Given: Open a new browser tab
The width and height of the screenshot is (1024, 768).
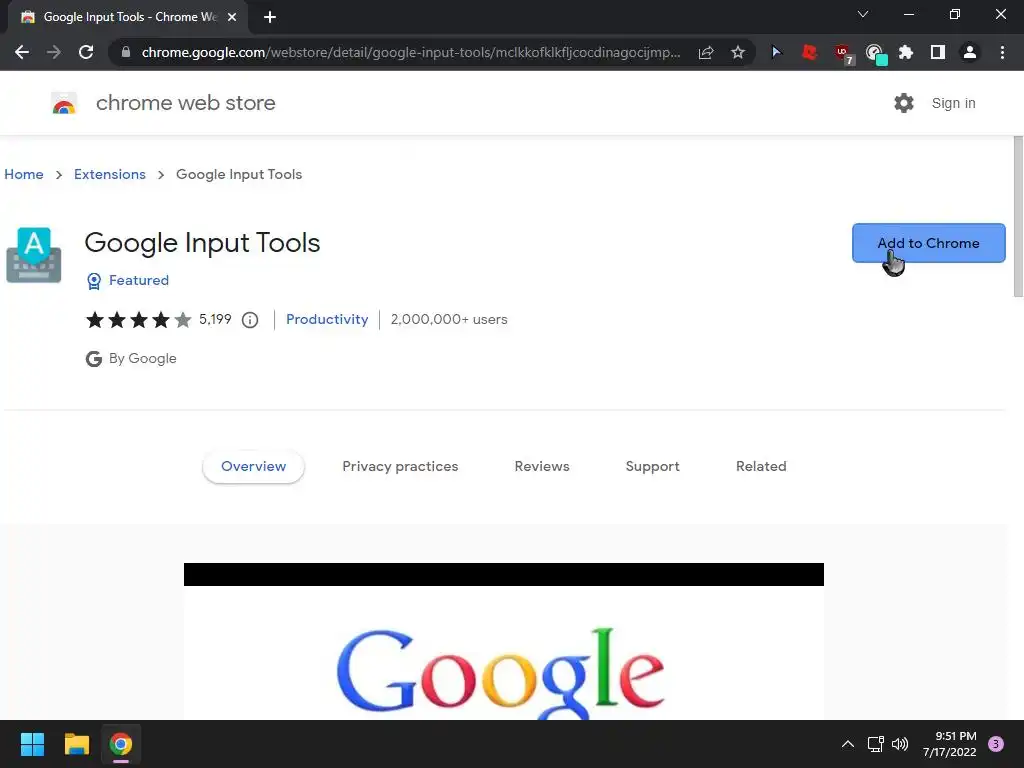Looking at the screenshot, I should [x=270, y=17].
